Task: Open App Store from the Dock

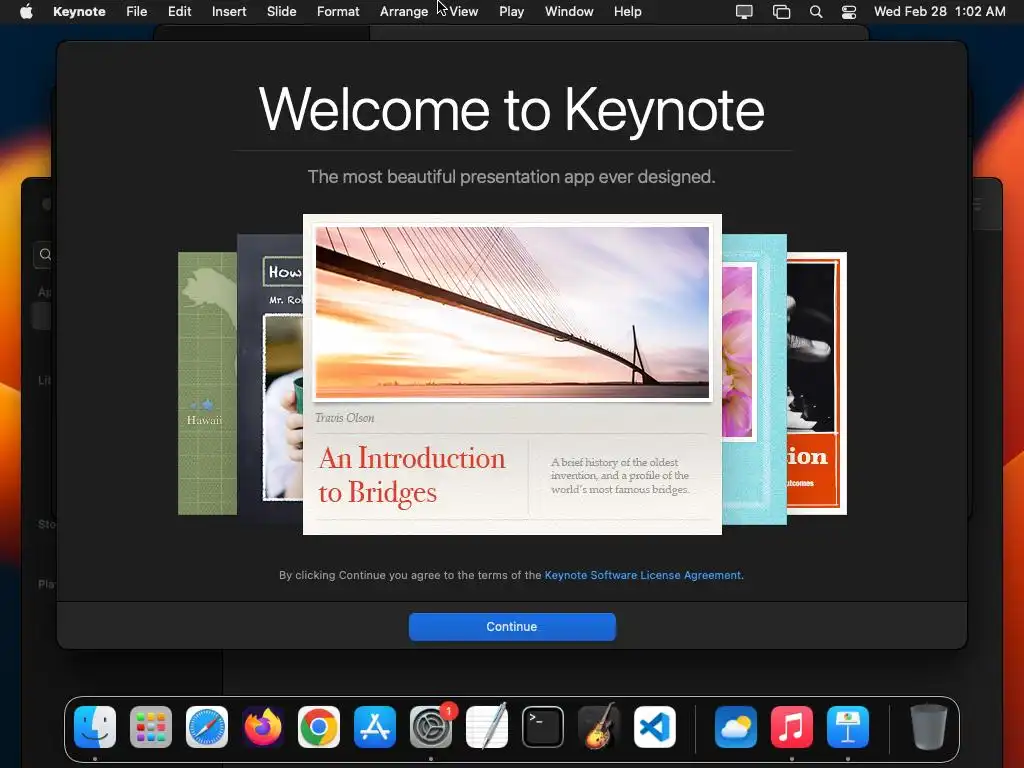Action: coord(375,727)
